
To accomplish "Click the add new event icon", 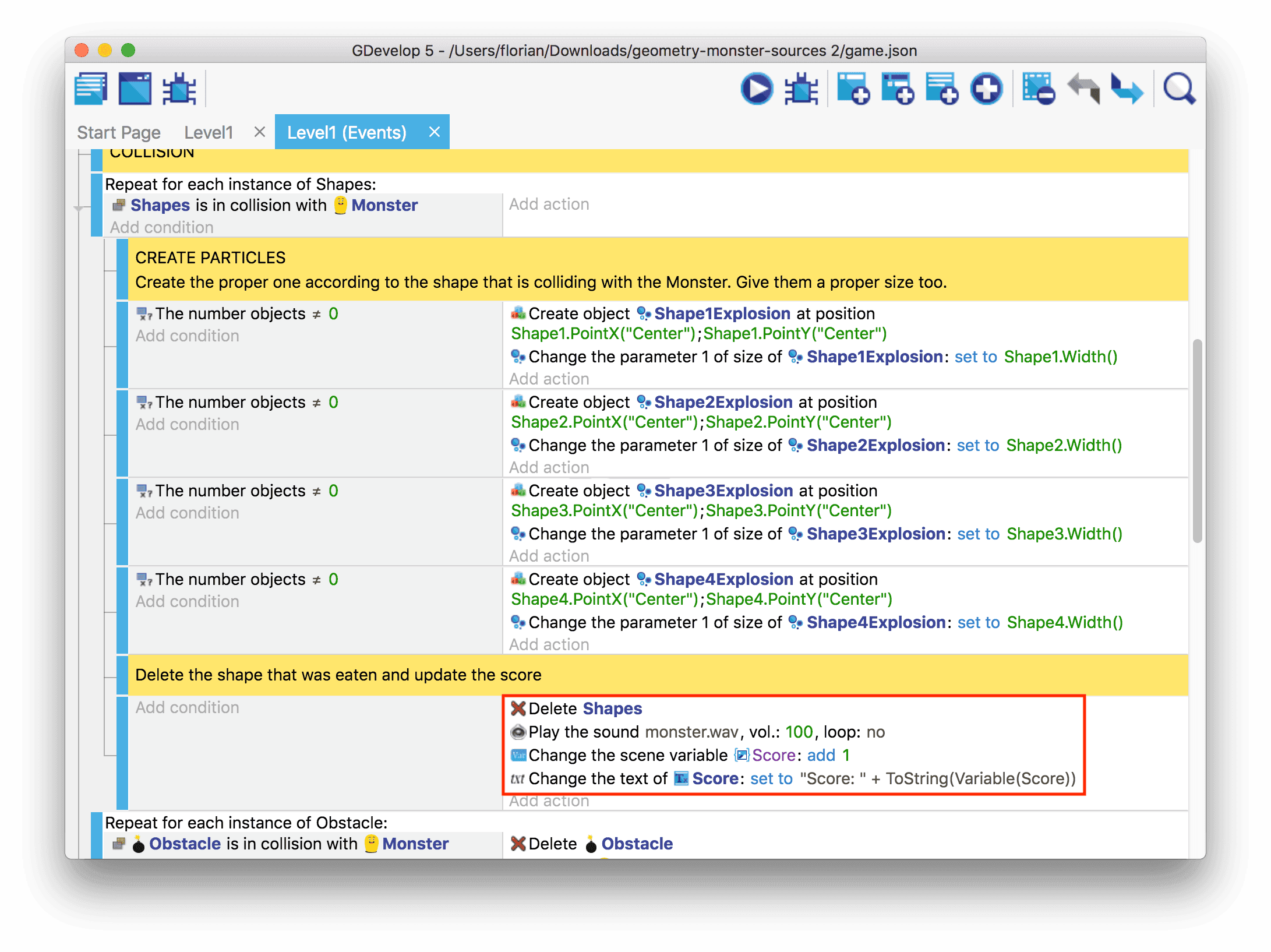I will tap(853, 89).
